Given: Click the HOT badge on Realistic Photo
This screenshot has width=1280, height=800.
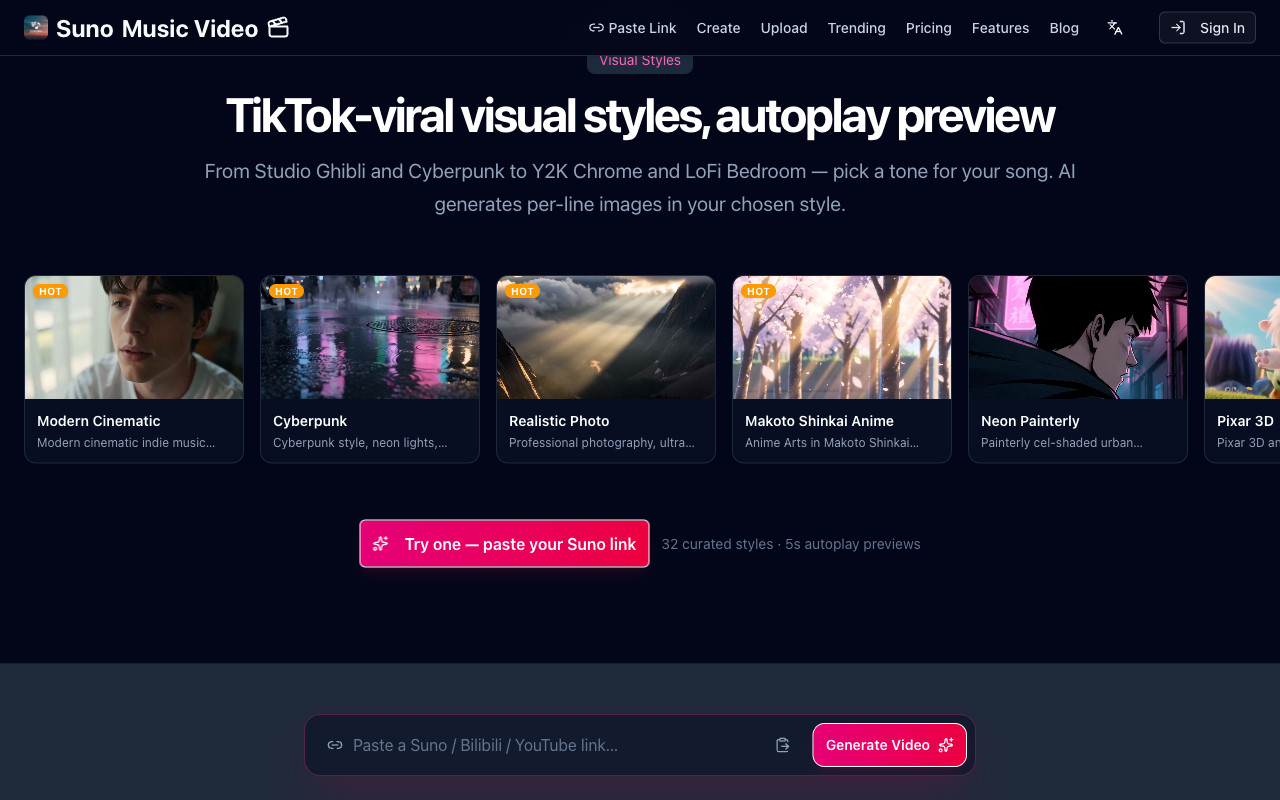Looking at the screenshot, I should click(522, 291).
